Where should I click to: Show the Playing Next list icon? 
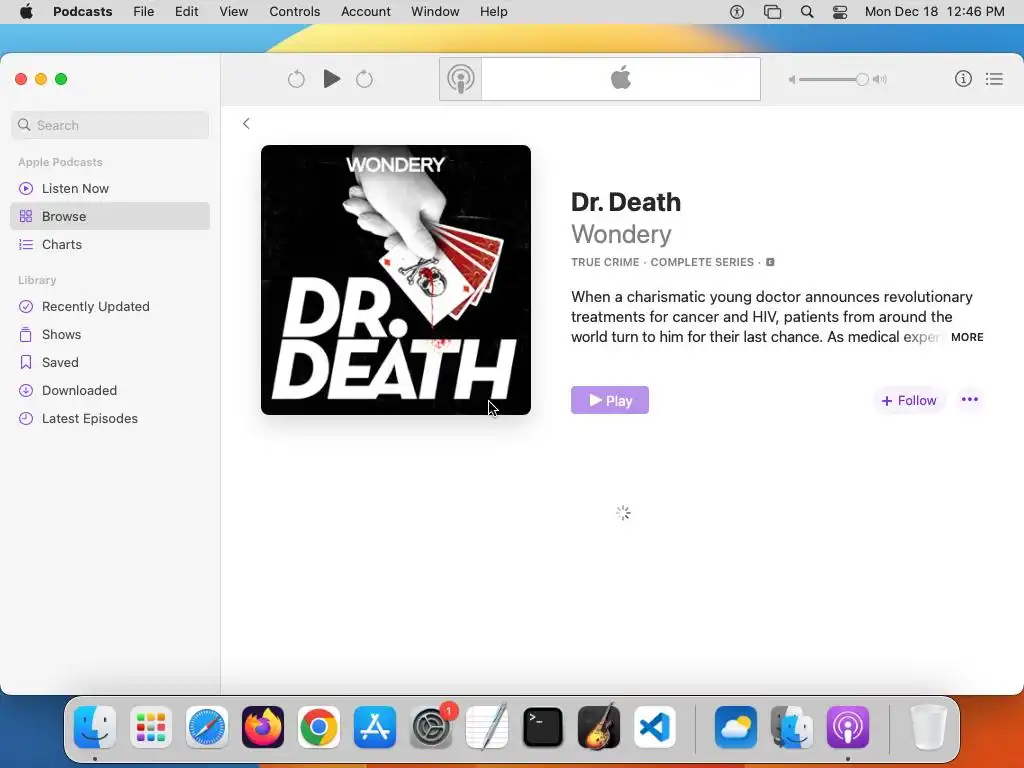click(x=994, y=79)
